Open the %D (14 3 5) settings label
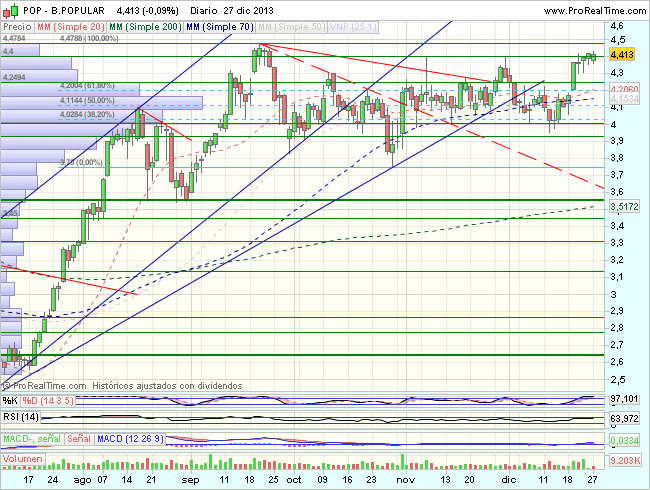Viewport: 650px width, 490px height. point(48,400)
